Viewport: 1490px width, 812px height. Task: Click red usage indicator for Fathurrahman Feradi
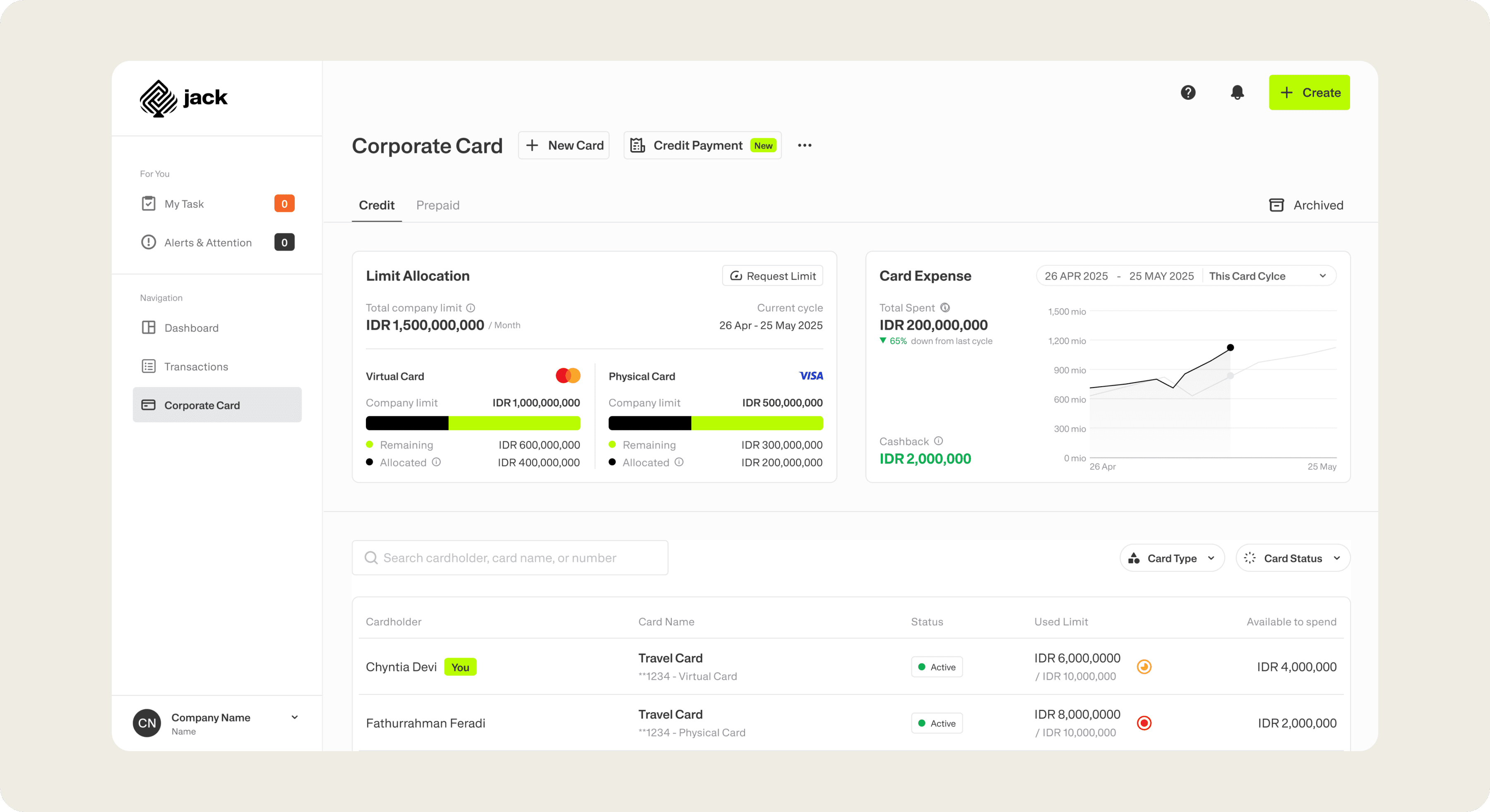click(1144, 723)
